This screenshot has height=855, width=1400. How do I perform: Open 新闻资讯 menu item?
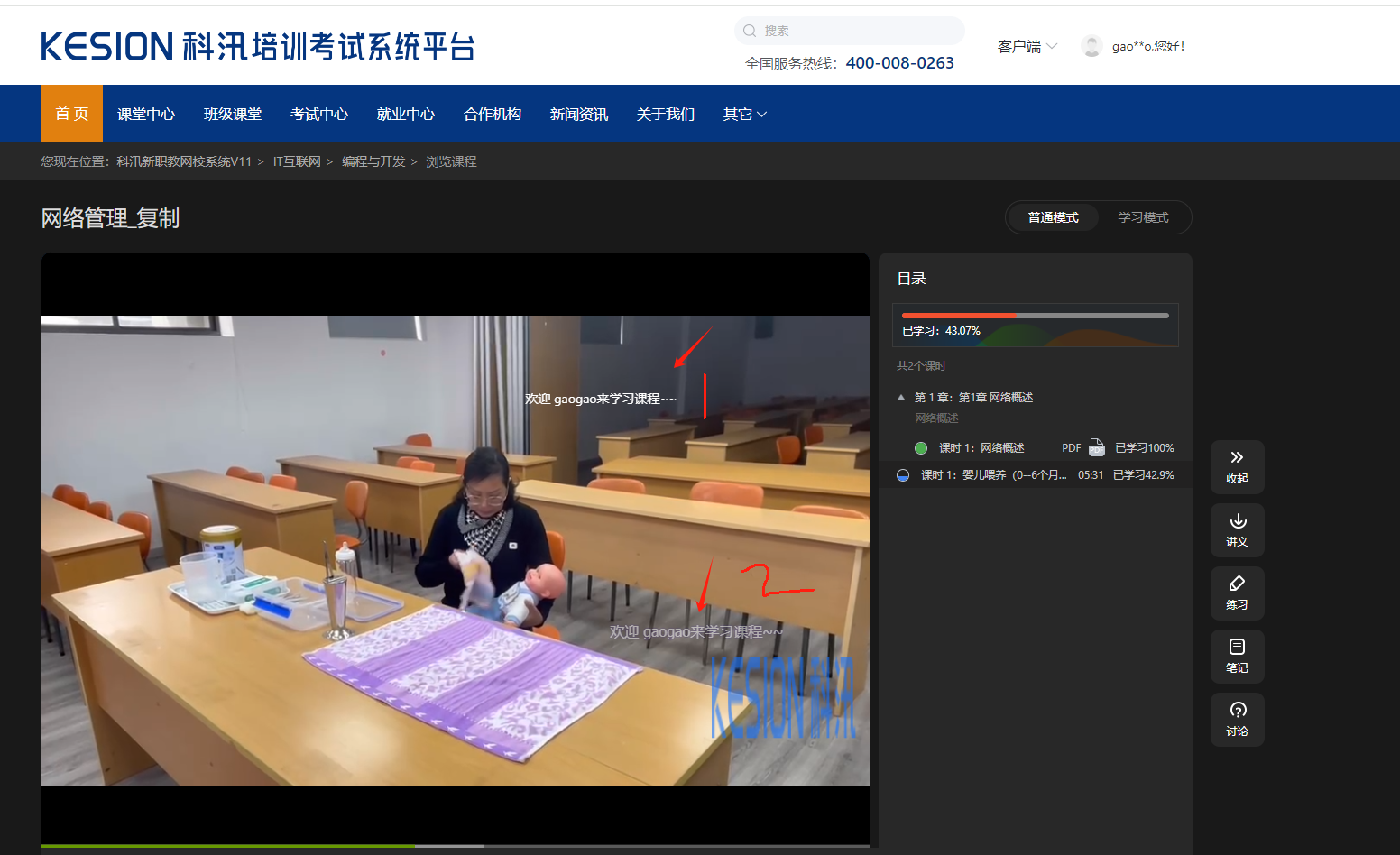pos(579,114)
